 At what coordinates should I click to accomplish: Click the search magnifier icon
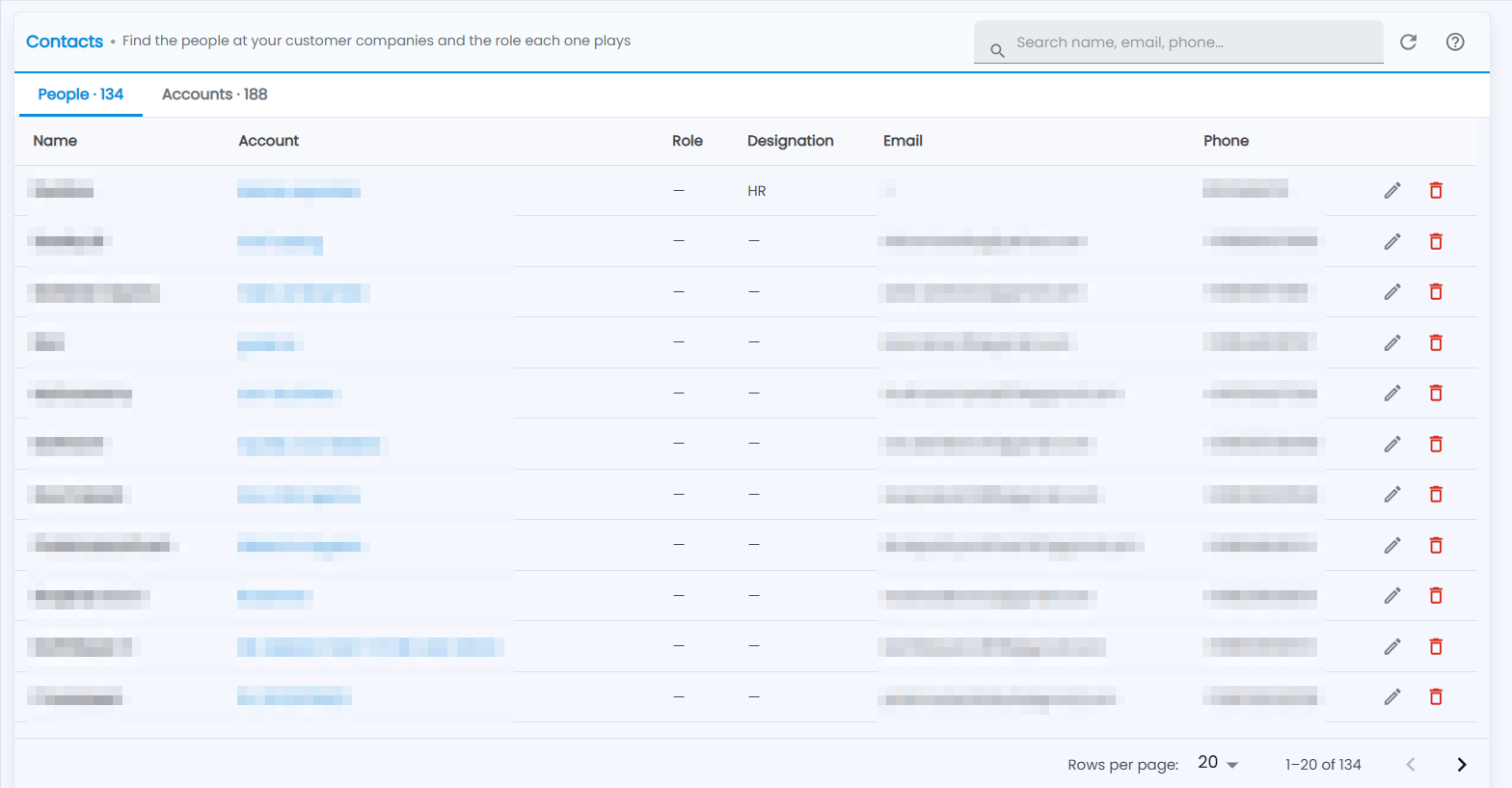point(997,50)
